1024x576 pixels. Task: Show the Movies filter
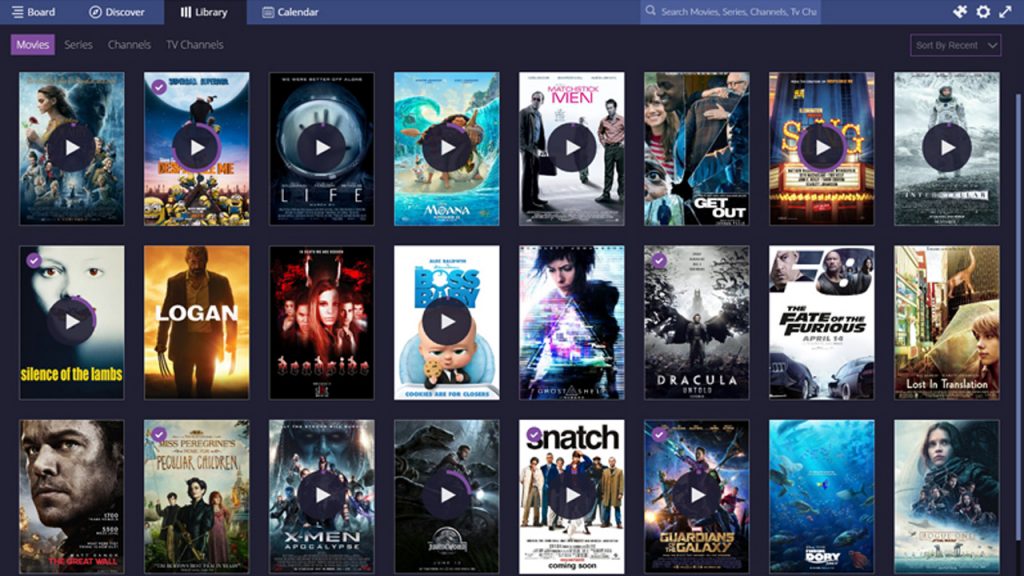coord(33,44)
